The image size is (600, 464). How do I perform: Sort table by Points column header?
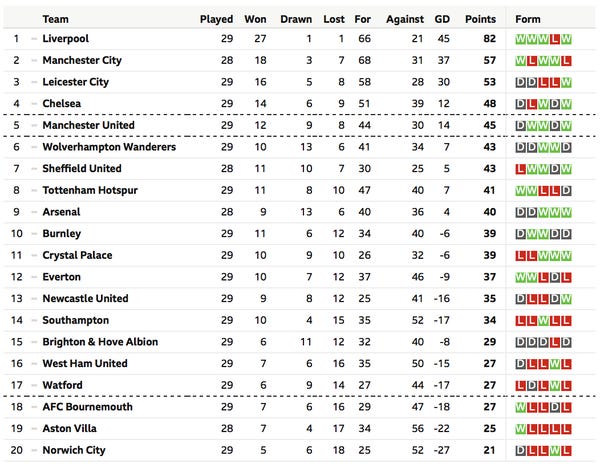coord(480,19)
